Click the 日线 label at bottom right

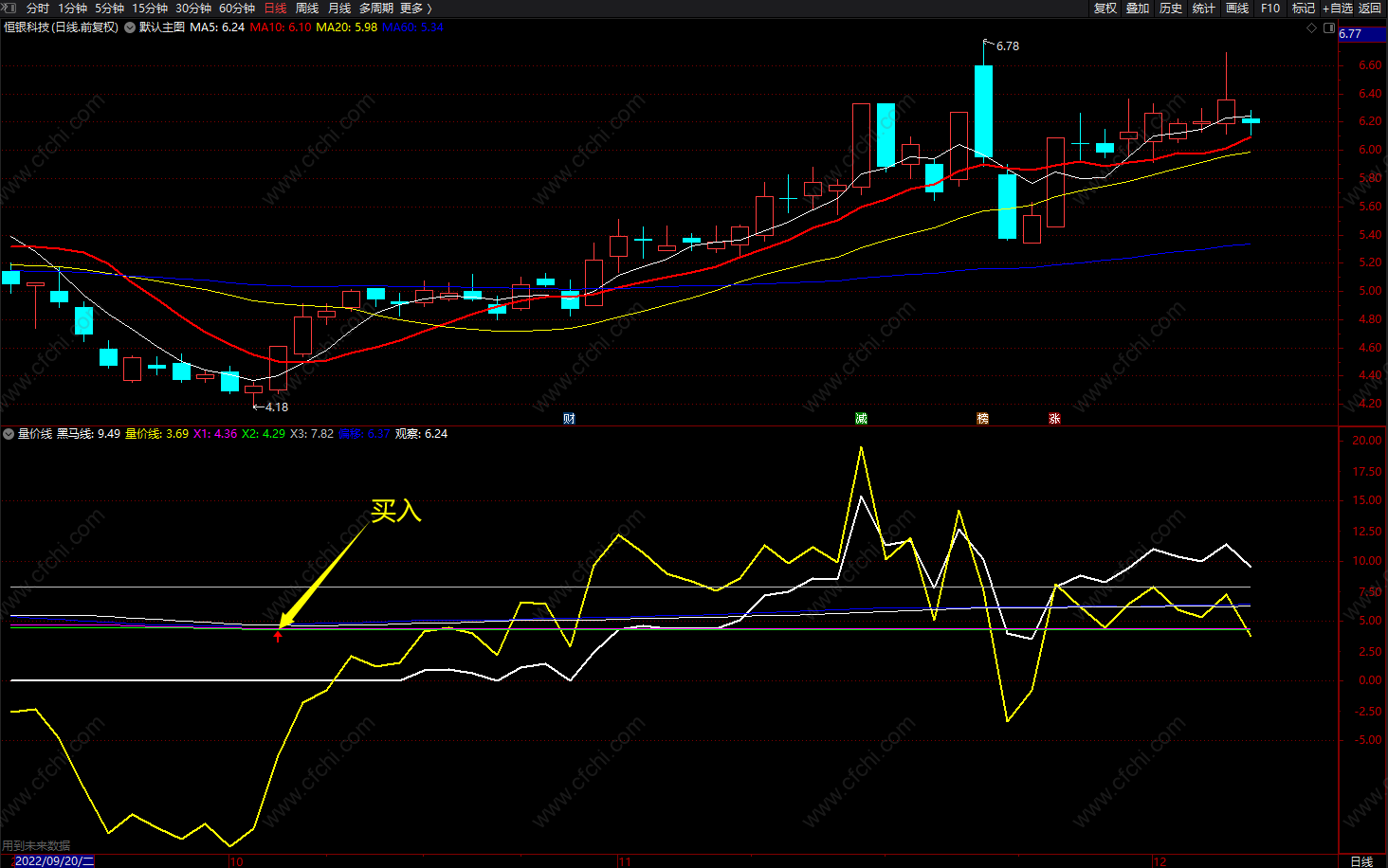click(1361, 861)
